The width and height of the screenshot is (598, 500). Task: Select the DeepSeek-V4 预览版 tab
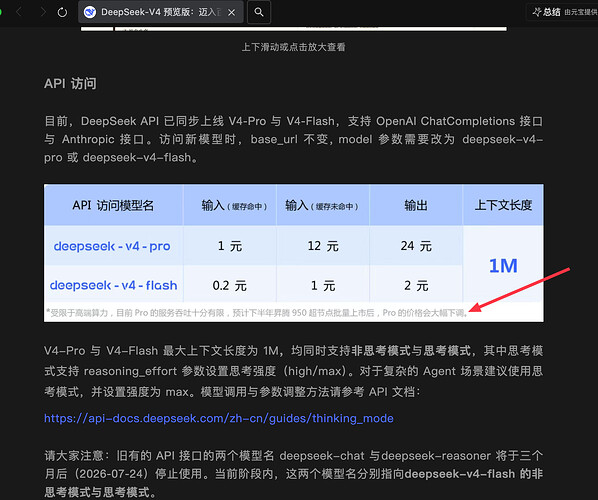(x=161, y=12)
